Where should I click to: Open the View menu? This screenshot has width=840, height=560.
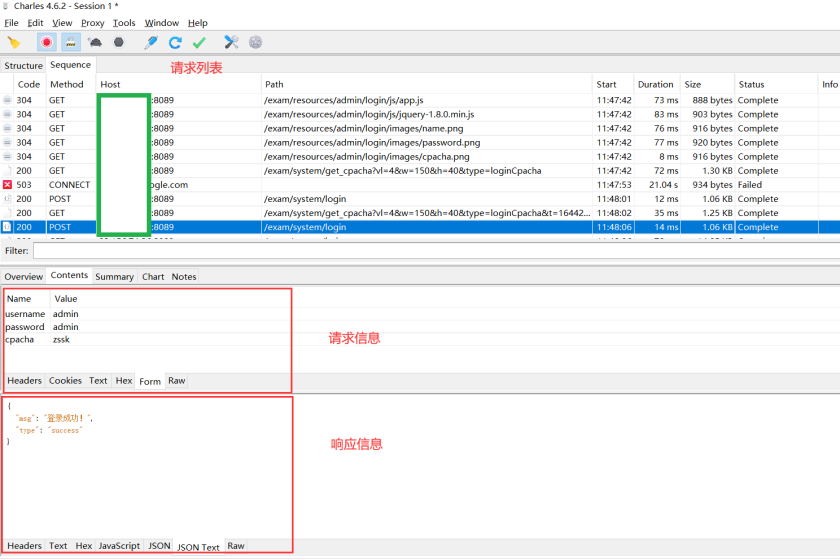coord(62,23)
